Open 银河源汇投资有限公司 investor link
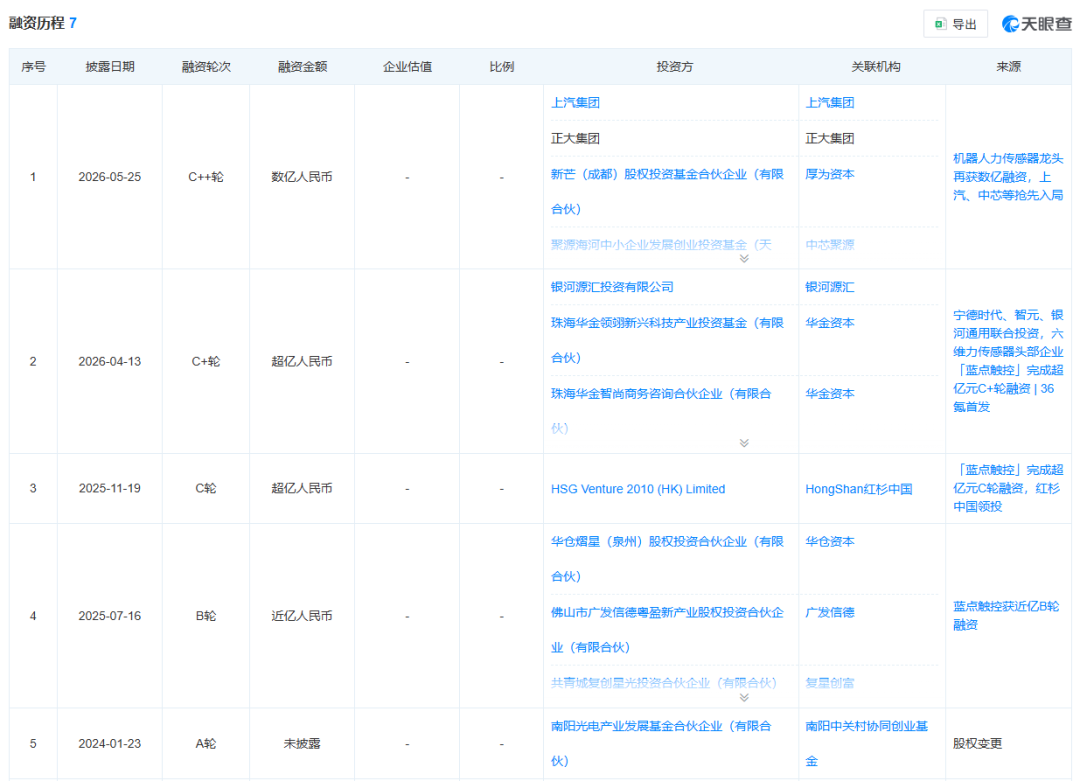 click(612, 287)
